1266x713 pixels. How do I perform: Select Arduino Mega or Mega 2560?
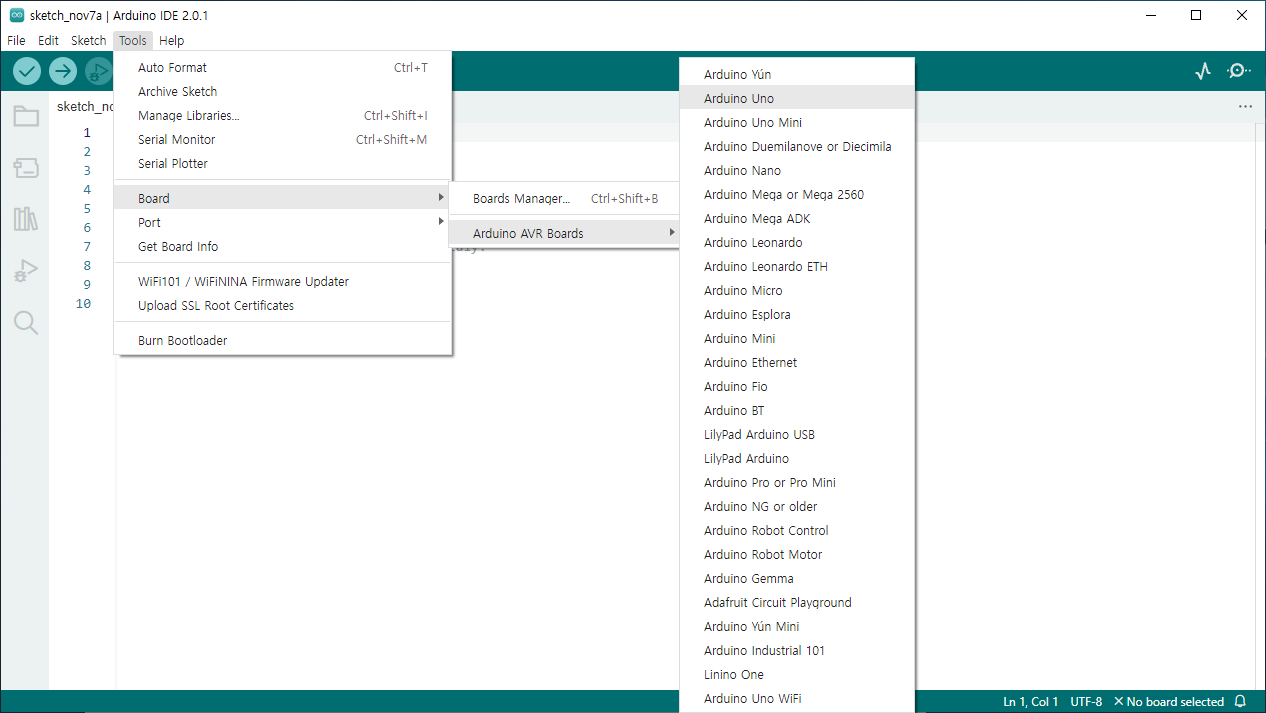[797, 195]
